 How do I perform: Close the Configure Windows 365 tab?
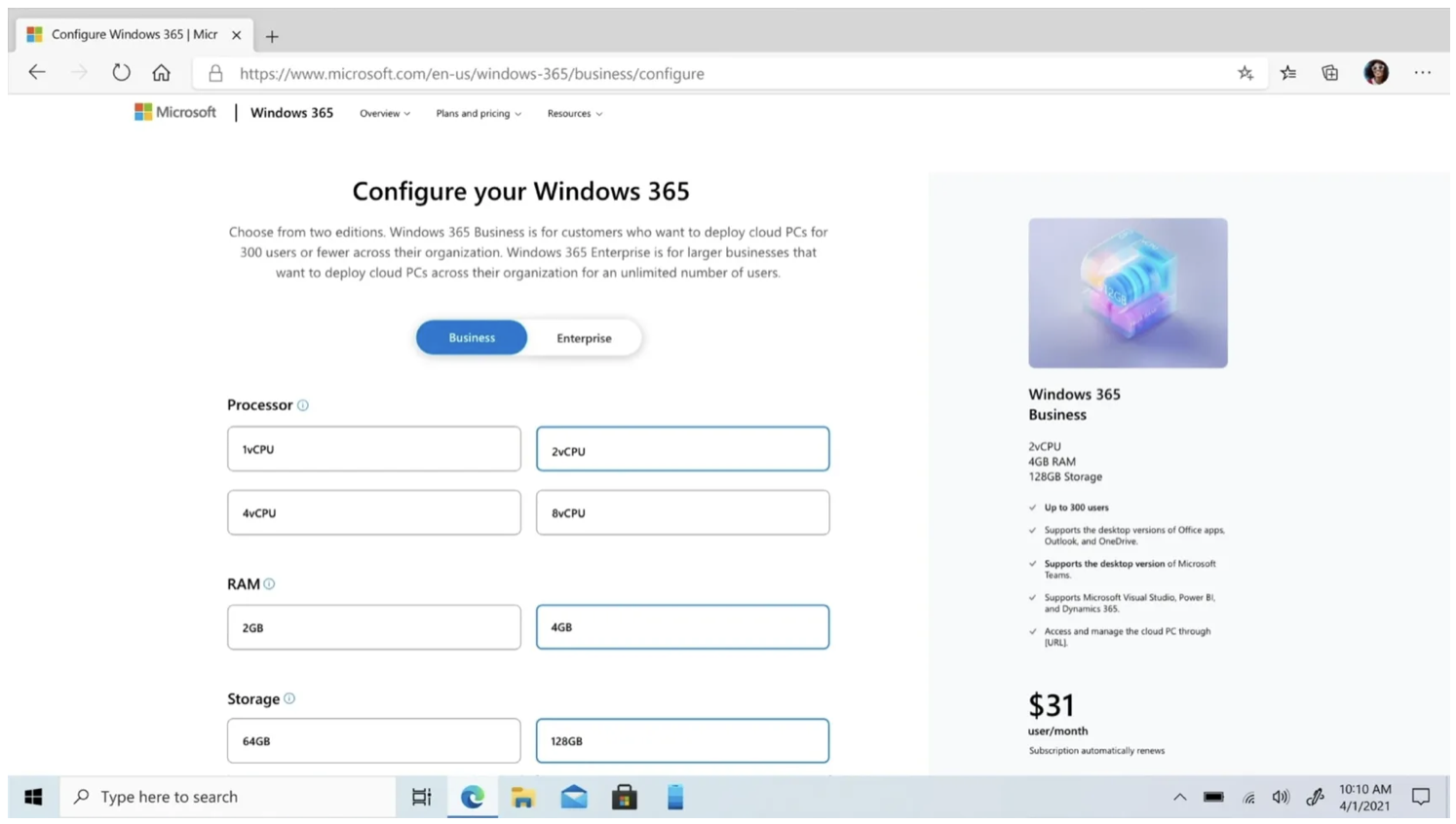click(236, 35)
